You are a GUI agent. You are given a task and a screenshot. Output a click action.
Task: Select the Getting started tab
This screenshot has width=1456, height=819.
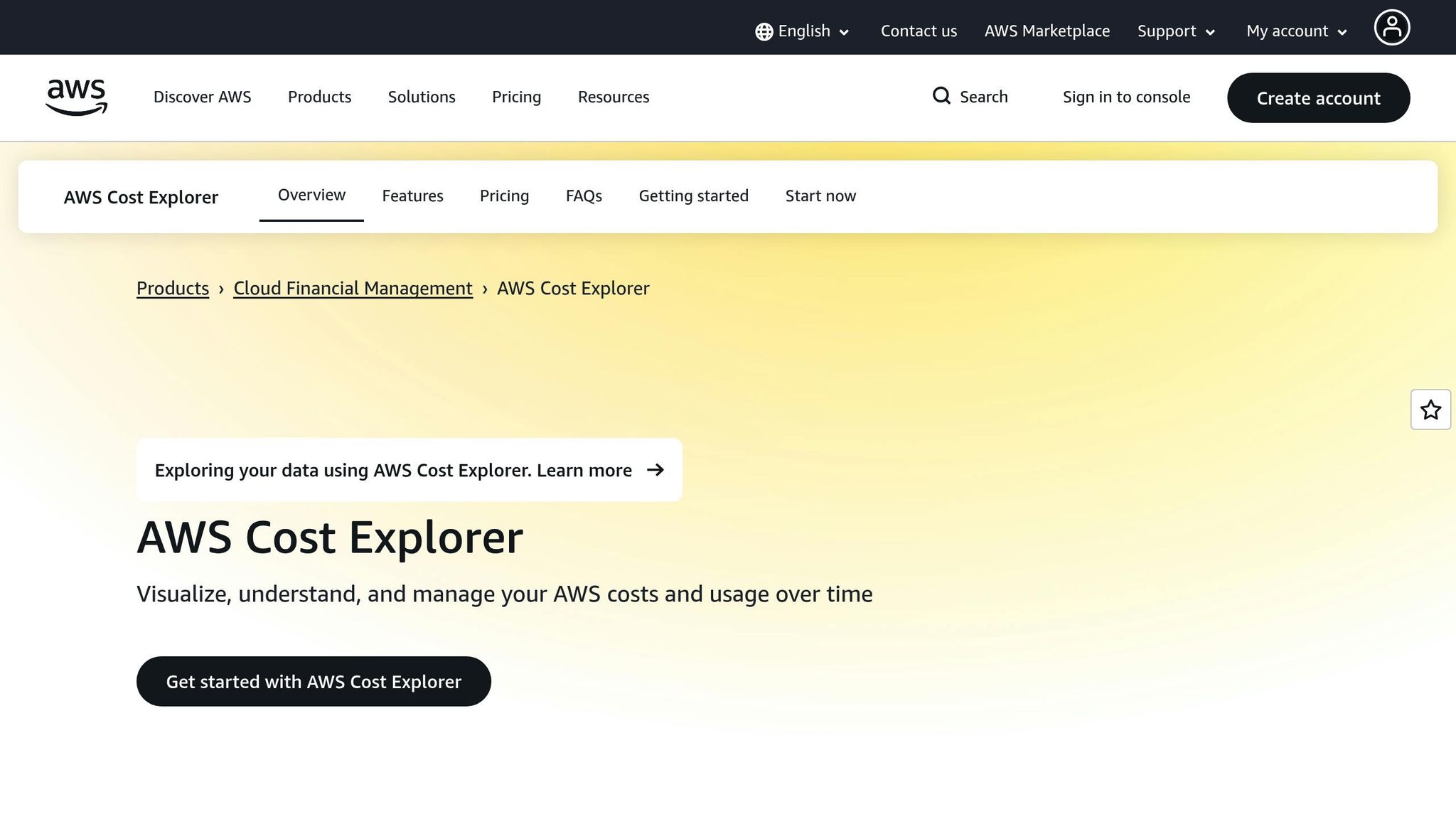(x=693, y=196)
